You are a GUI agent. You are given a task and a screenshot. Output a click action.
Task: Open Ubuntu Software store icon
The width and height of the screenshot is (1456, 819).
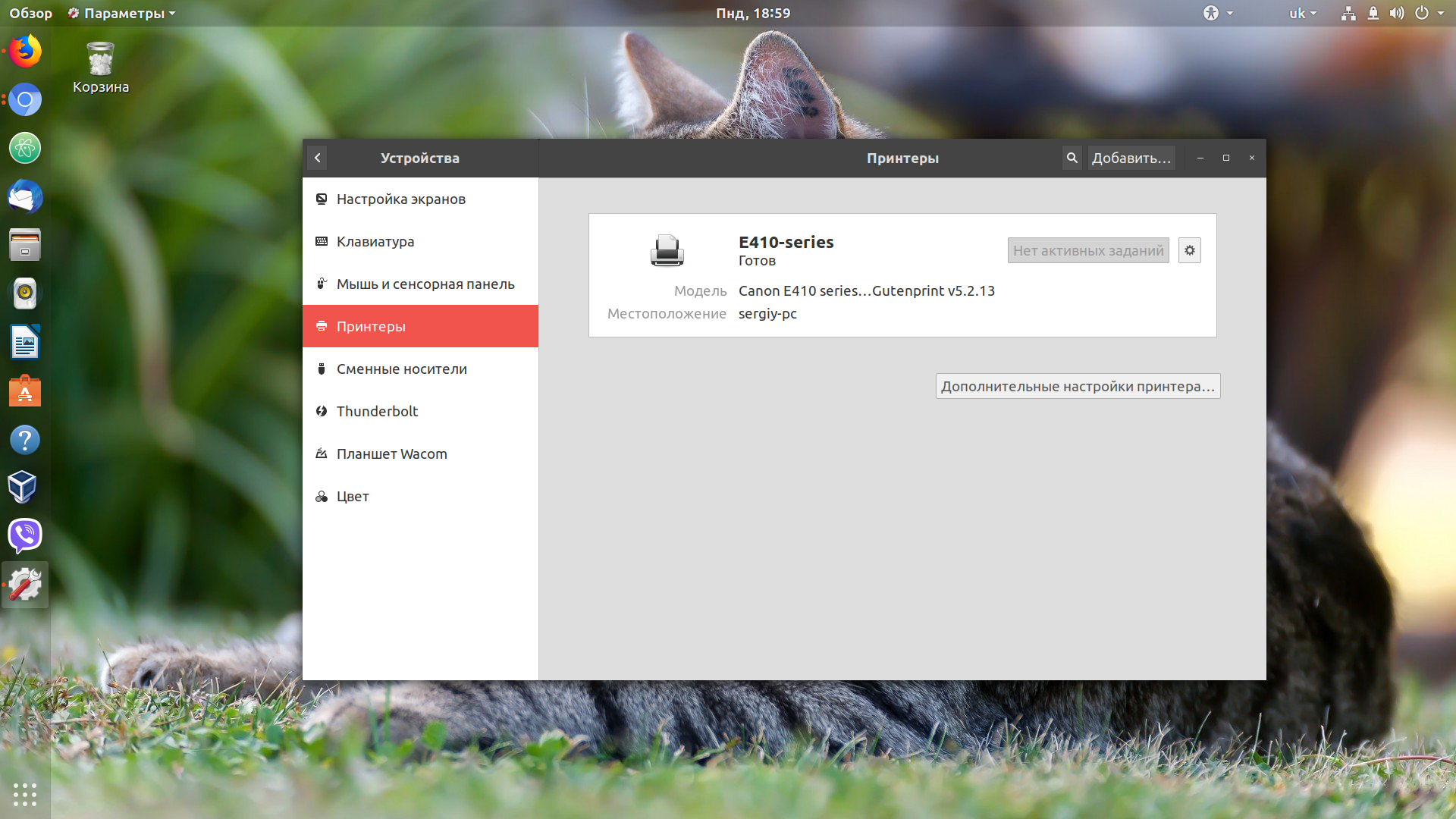[x=25, y=391]
